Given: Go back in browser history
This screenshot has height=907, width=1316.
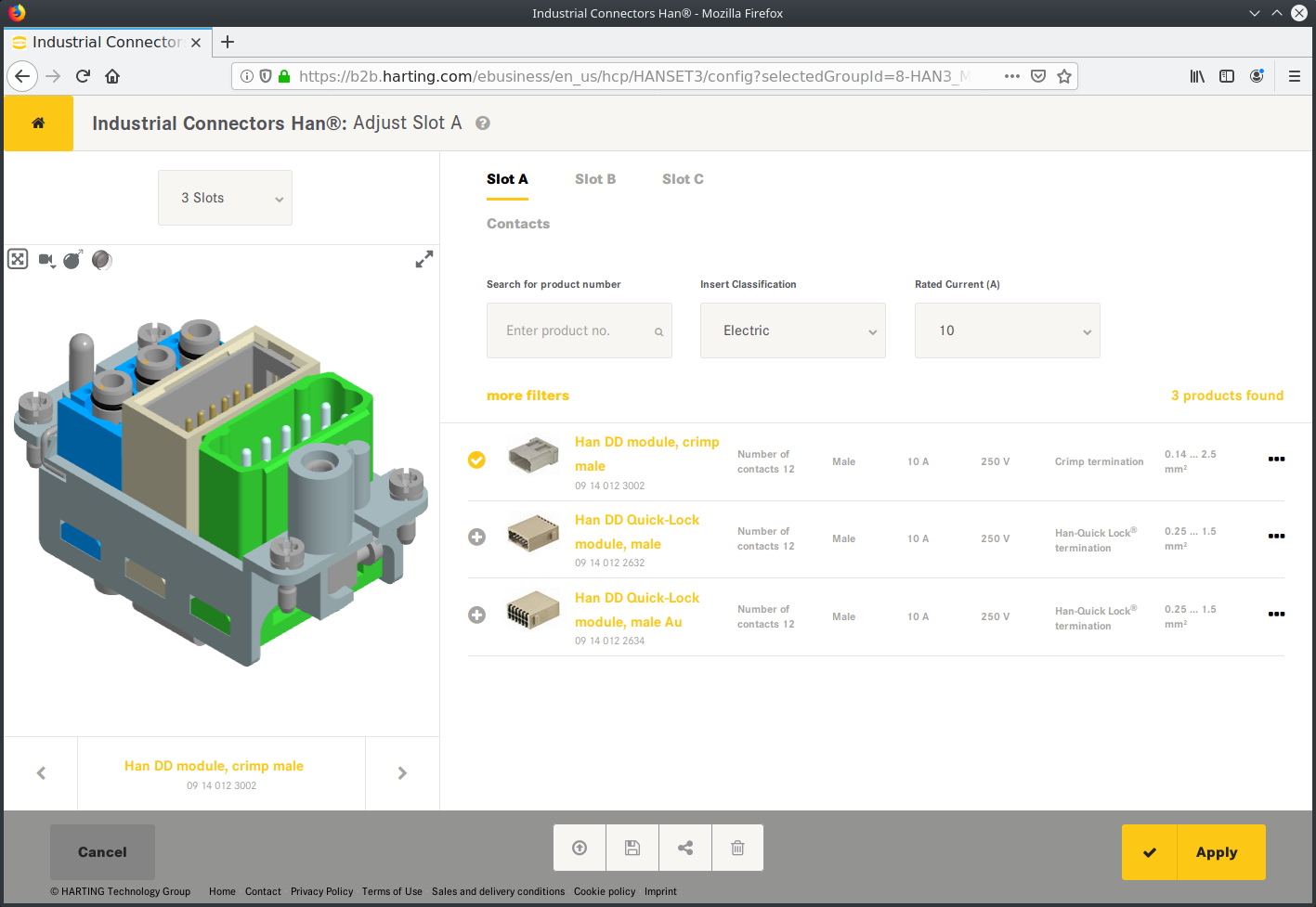Looking at the screenshot, I should [22, 76].
